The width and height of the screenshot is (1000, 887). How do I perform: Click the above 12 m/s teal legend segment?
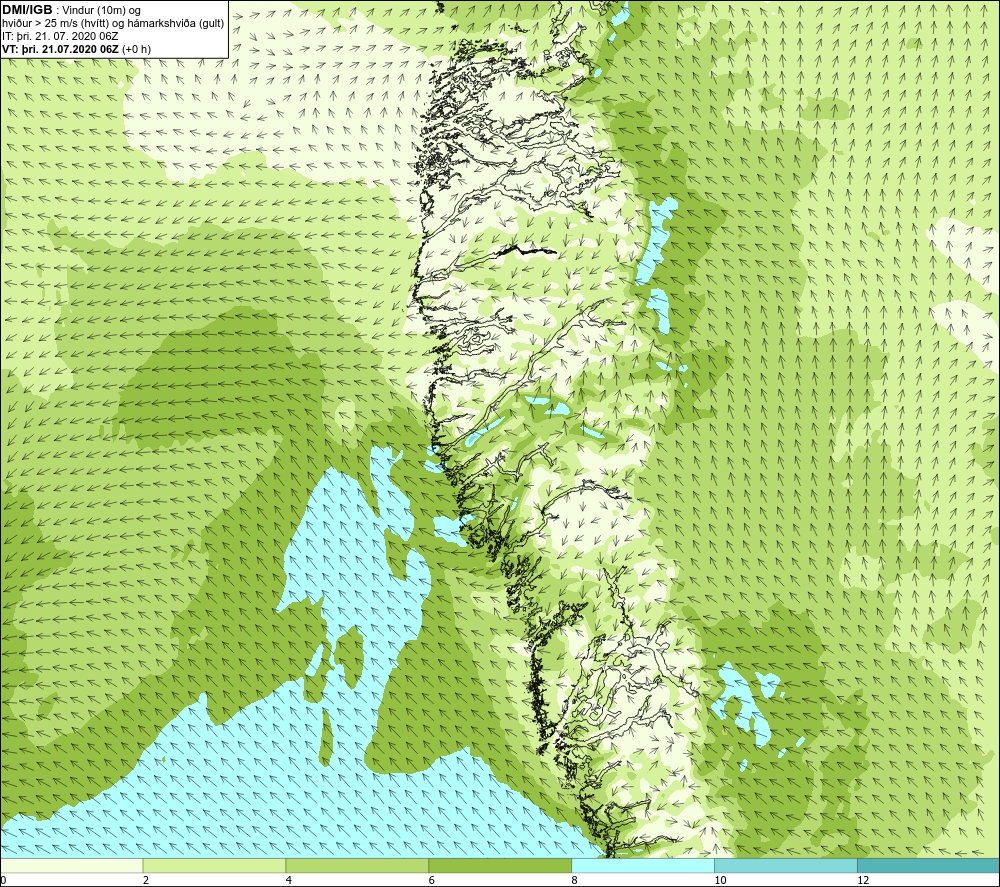tap(929, 865)
